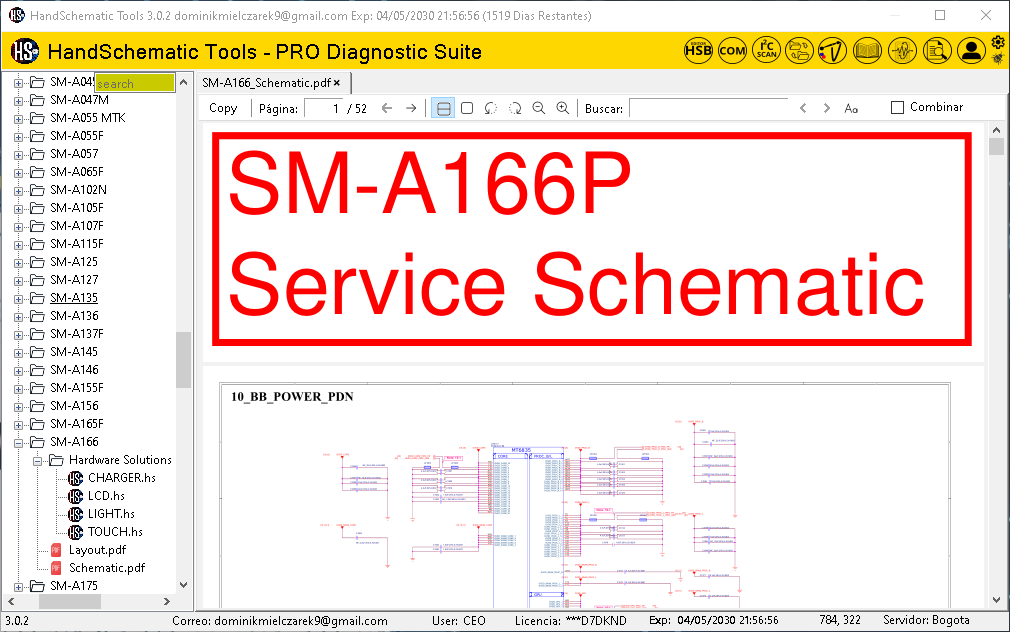
Task: Open the multimeter probe tool icon
Action: coord(832,50)
